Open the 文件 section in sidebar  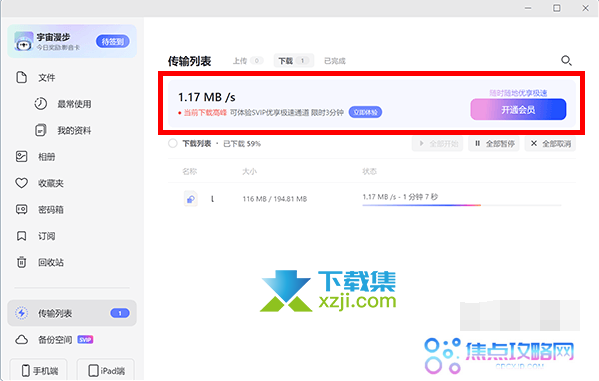click(x=36, y=78)
